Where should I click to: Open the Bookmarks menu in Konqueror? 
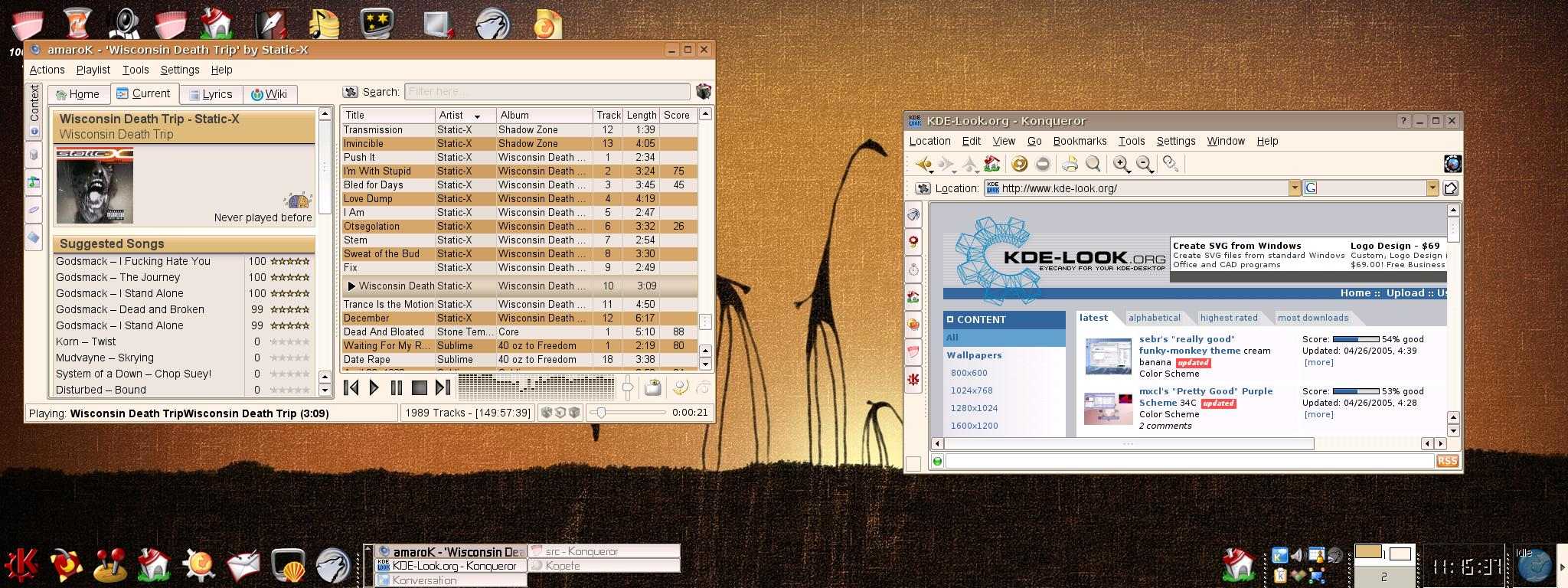(x=1080, y=141)
